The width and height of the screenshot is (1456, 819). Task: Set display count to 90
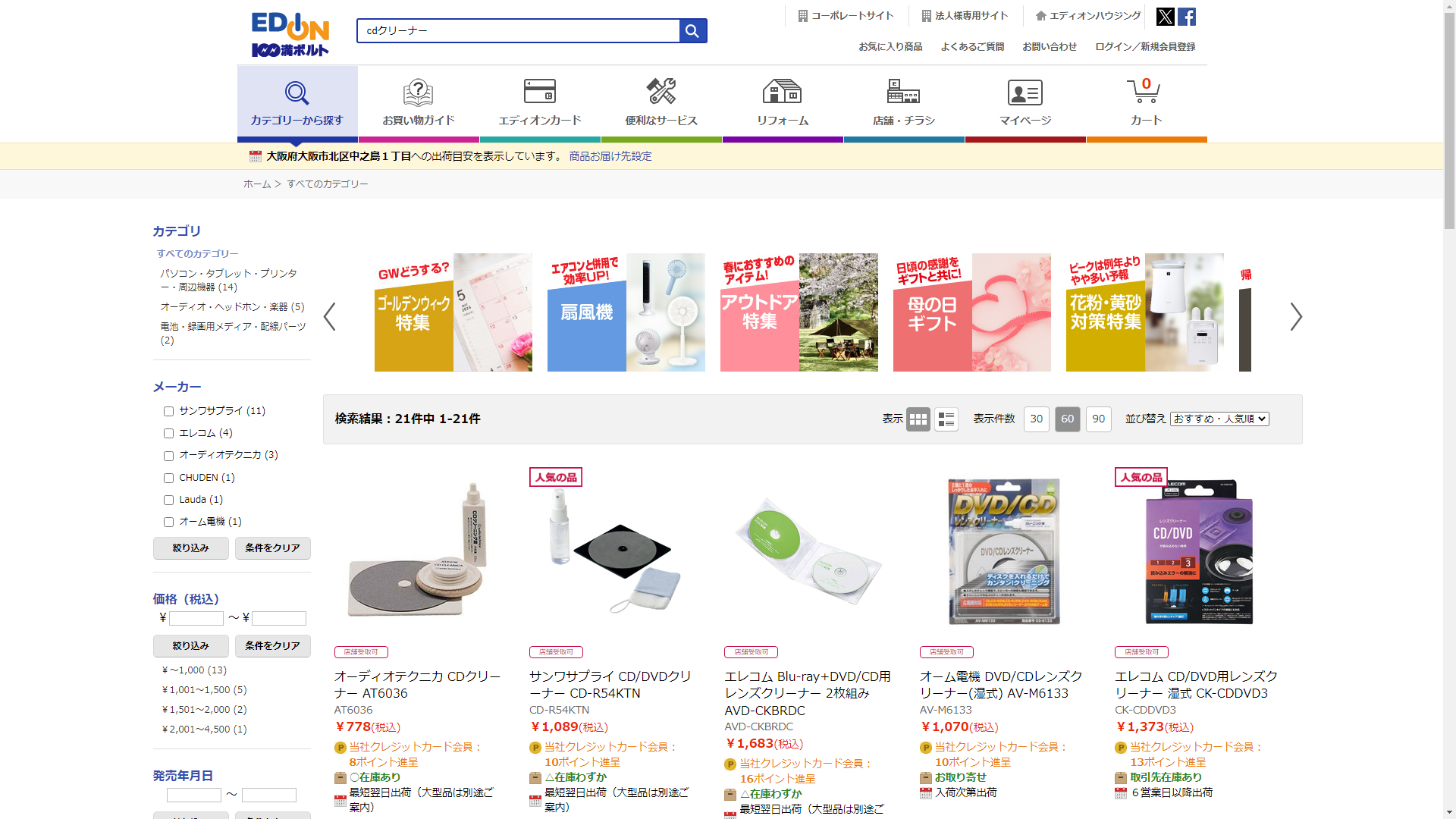click(1099, 419)
